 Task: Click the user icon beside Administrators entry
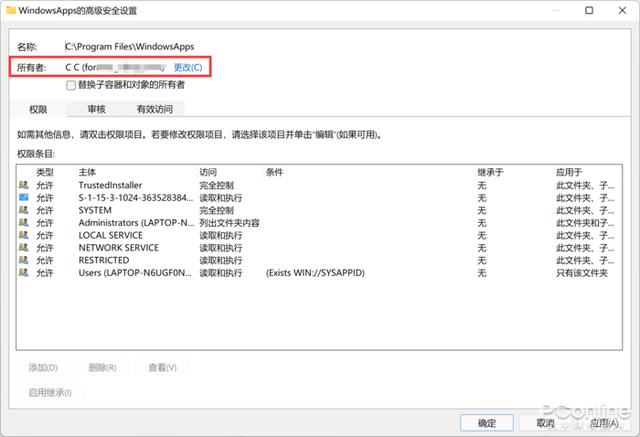pos(24,223)
